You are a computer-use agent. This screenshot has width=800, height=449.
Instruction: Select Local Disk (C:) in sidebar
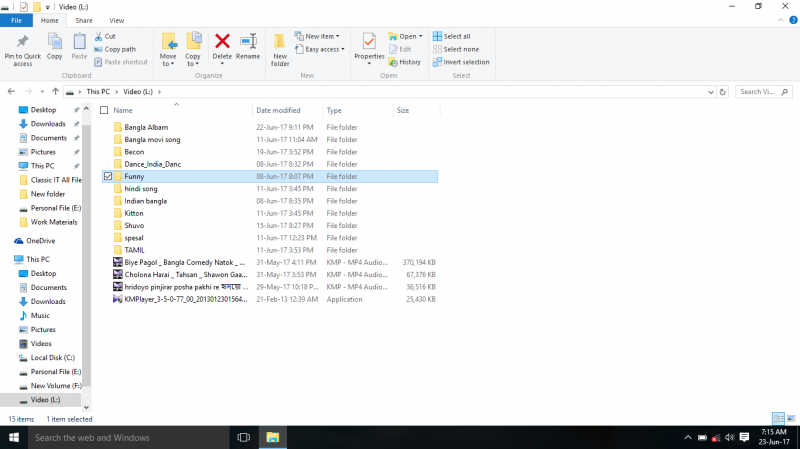(53, 358)
